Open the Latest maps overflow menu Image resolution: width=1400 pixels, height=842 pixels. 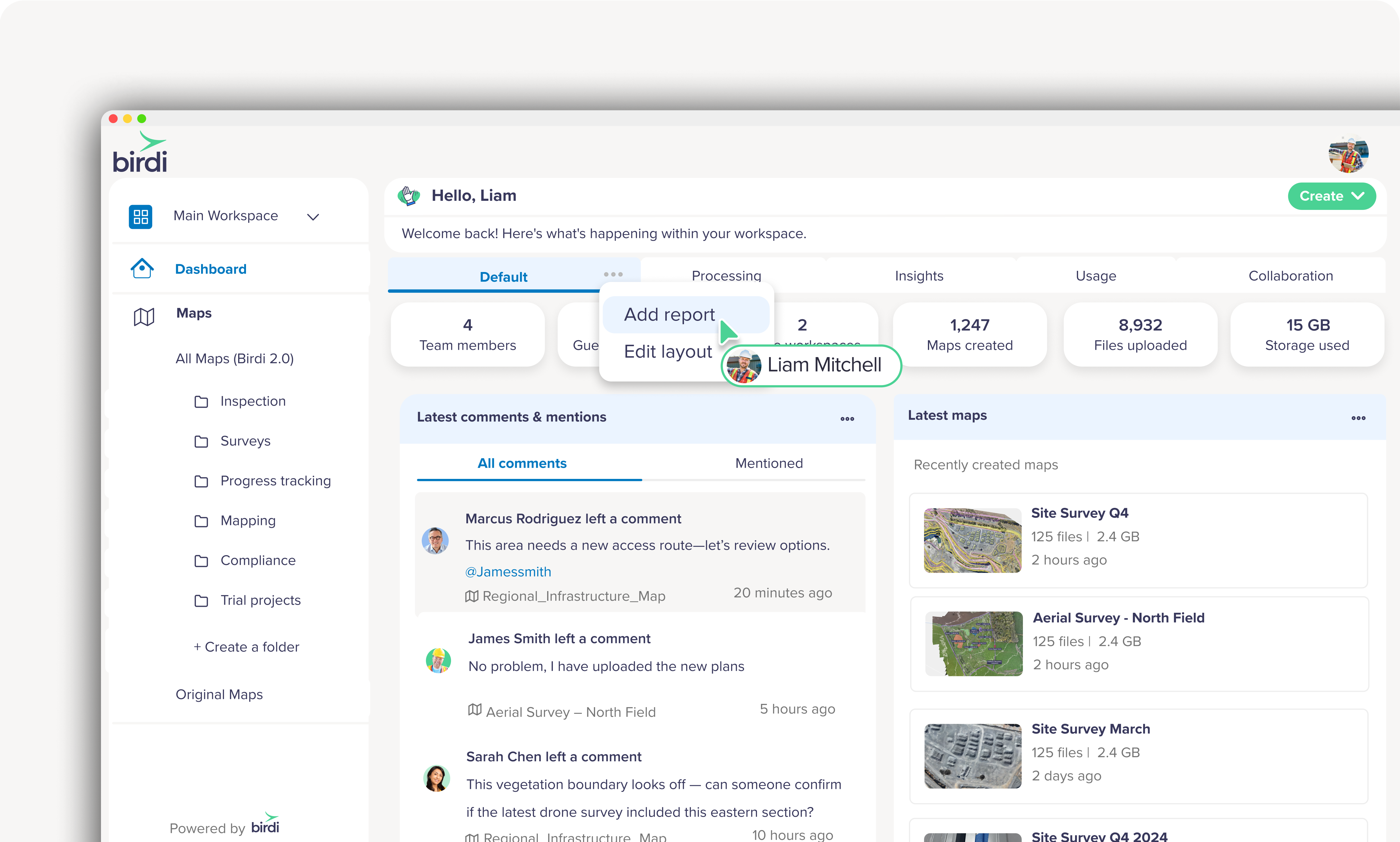pyautogui.click(x=1359, y=418)
